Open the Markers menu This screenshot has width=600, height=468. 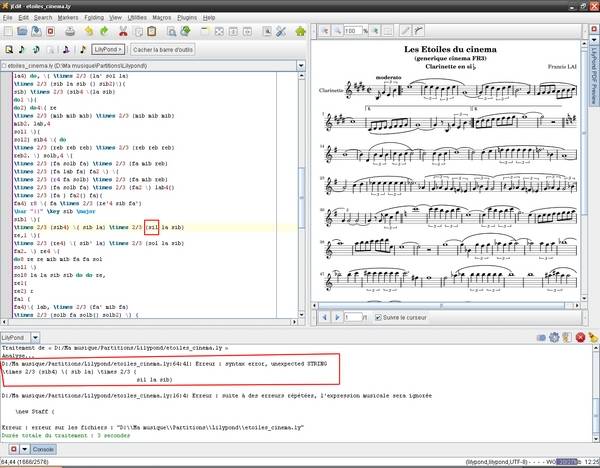[x=68, y=18]
